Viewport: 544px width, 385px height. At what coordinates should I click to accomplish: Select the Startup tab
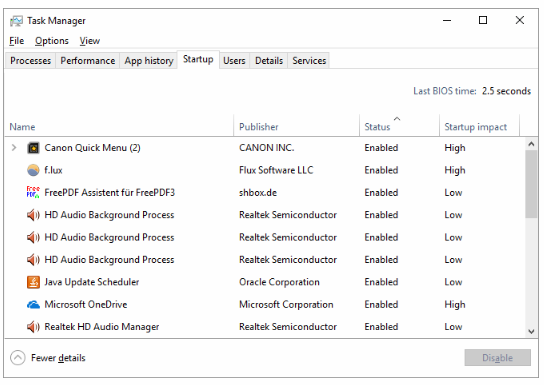tap(198, 59)
